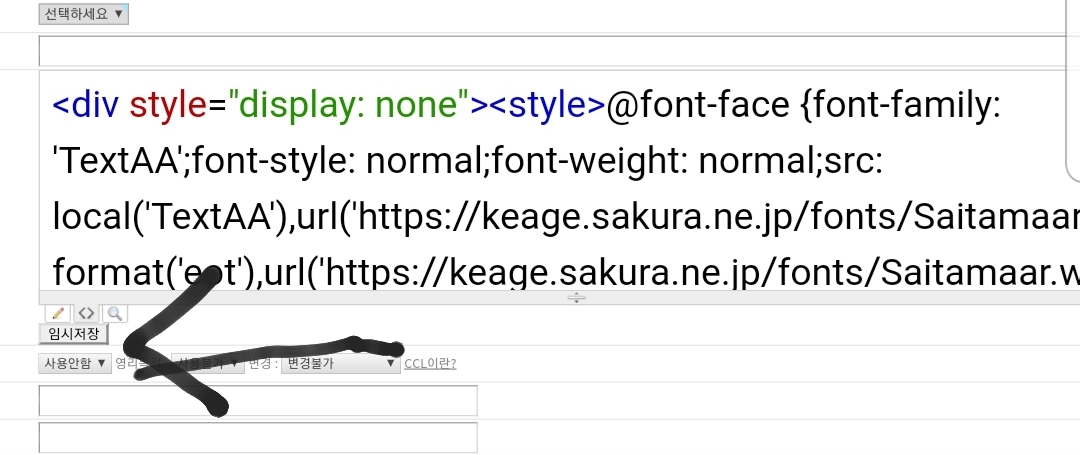The width and height of the screenshot is (1080, 455).
Task: Switch to HTML source code mode
Action: tap(87, 313)
